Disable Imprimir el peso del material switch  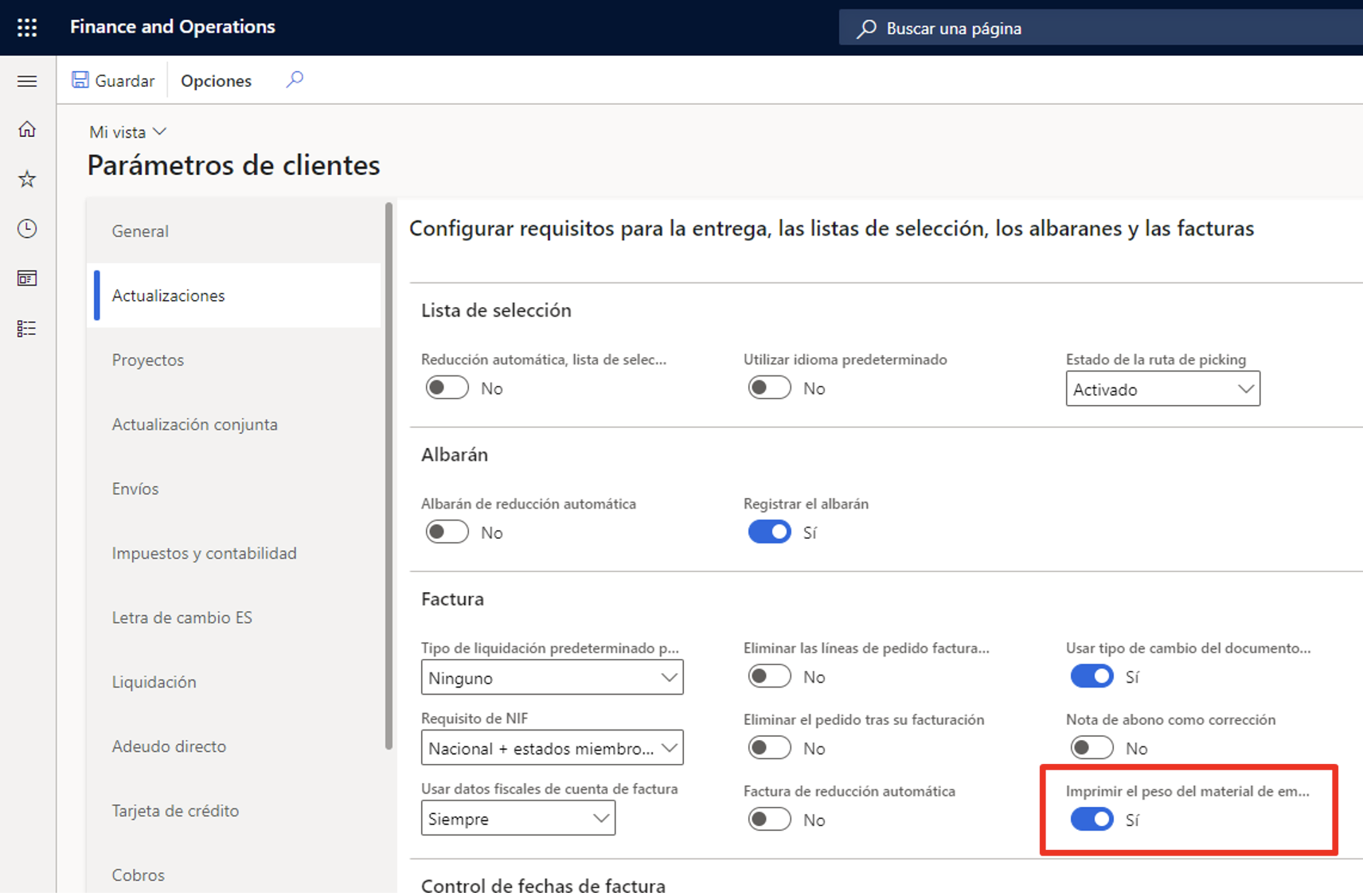[1092, 819]
